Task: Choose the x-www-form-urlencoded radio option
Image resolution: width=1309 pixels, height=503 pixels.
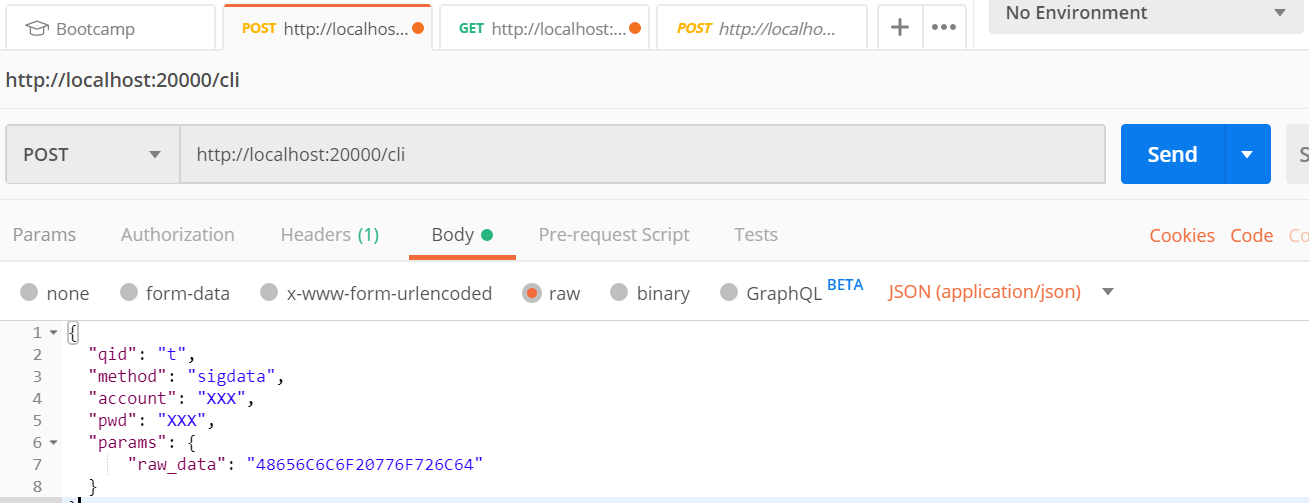Action: point(268,293)
